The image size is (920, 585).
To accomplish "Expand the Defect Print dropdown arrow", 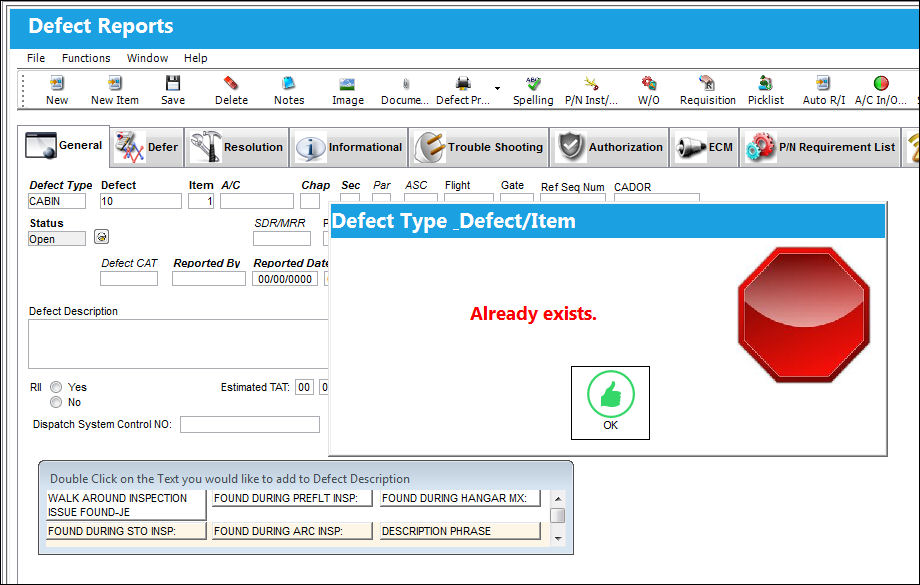I will pos(497,89).
